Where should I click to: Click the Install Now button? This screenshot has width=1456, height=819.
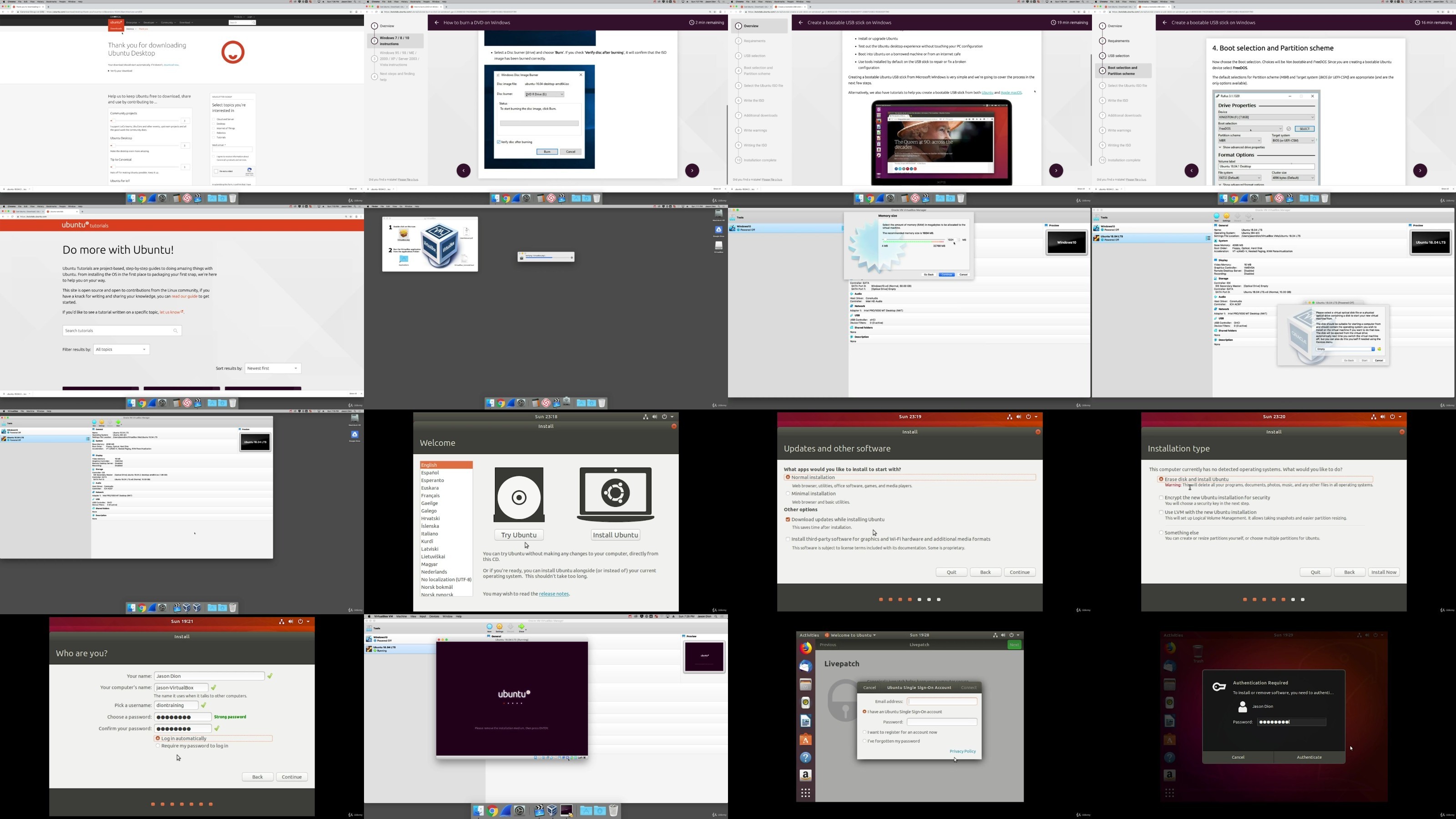click(1384, 572)
